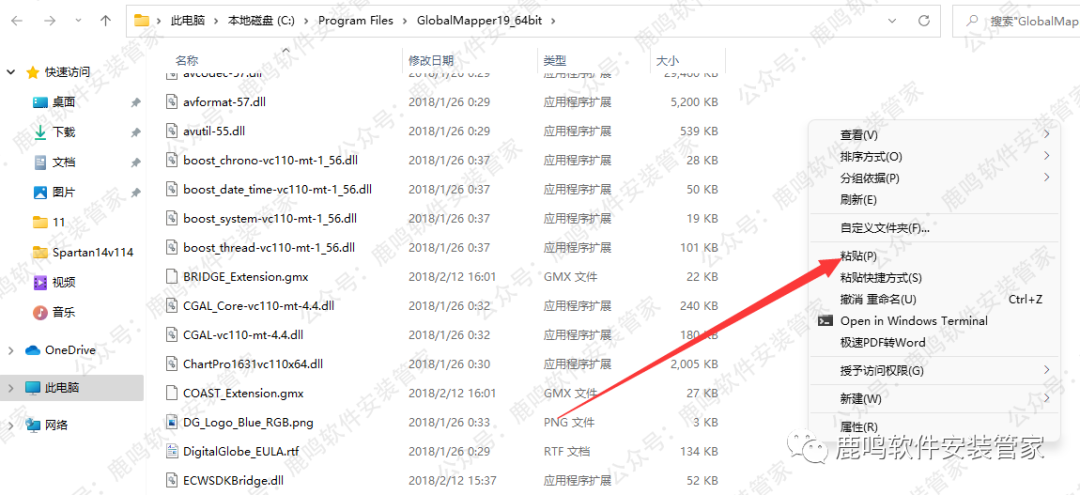The image size is (1080, 495).
Task: Select DigitalGlobe_EULA.rtf document icon
Action: (172, 452)
